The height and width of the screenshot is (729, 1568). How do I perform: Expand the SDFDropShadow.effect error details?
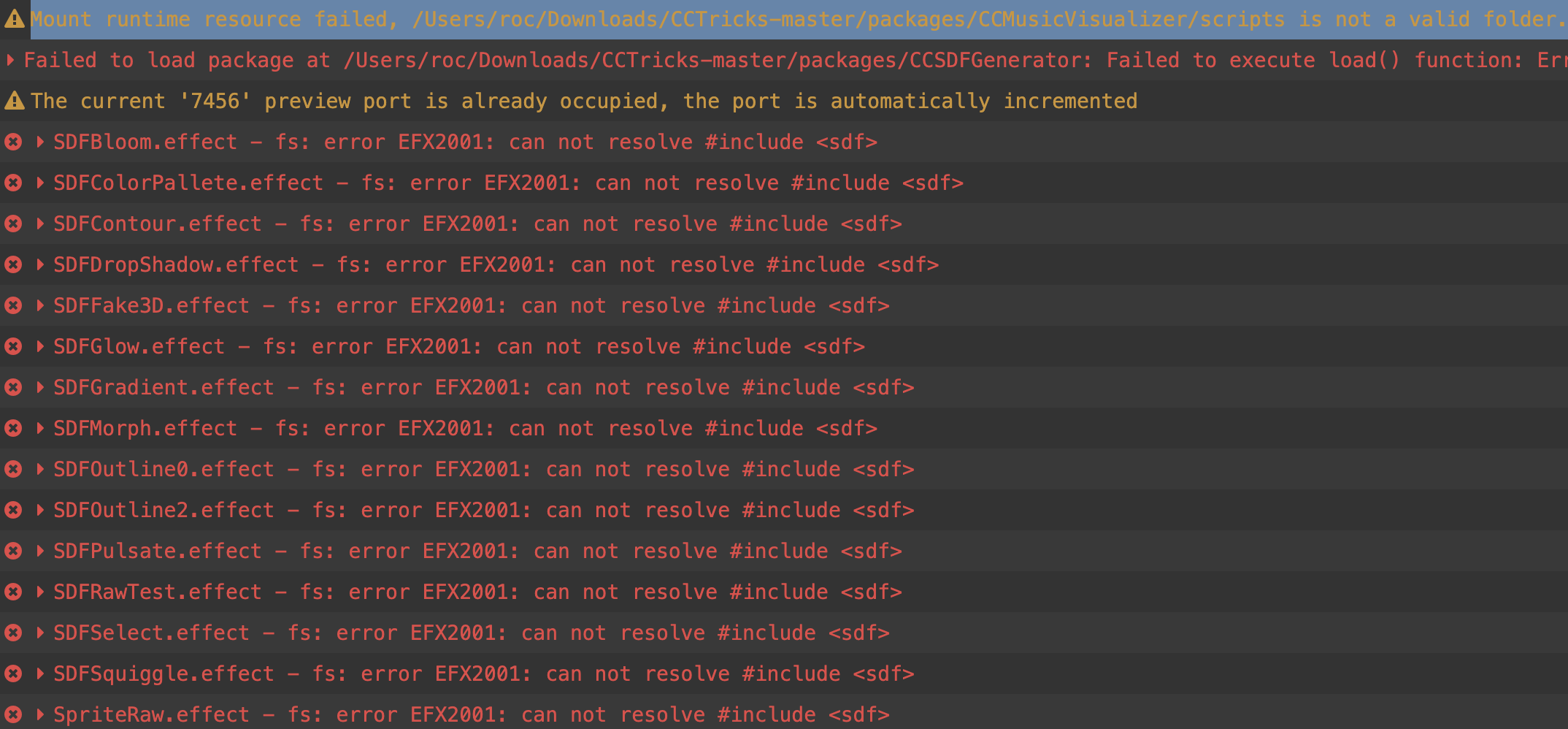(x=40, y=264)
